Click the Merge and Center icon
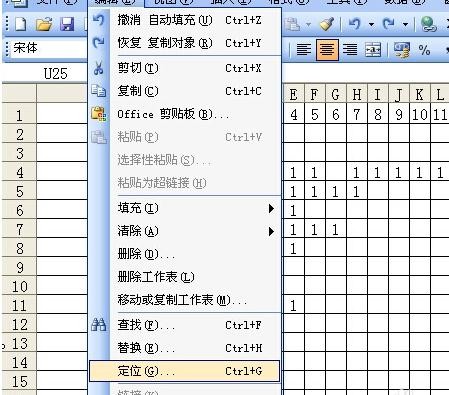This screenshot has width=449, height=395. pos(373,50)
